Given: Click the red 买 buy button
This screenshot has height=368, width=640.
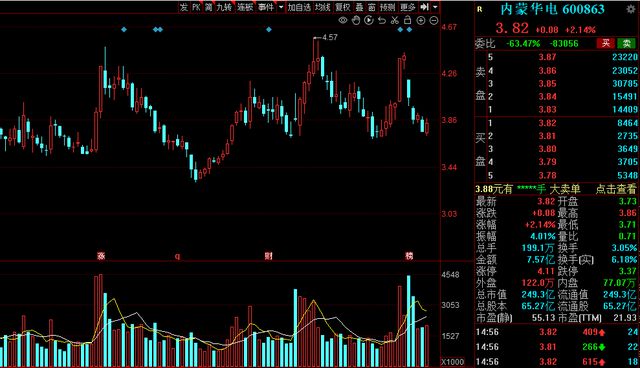Looking at the screenshot, I should click(x=606, y=43).
